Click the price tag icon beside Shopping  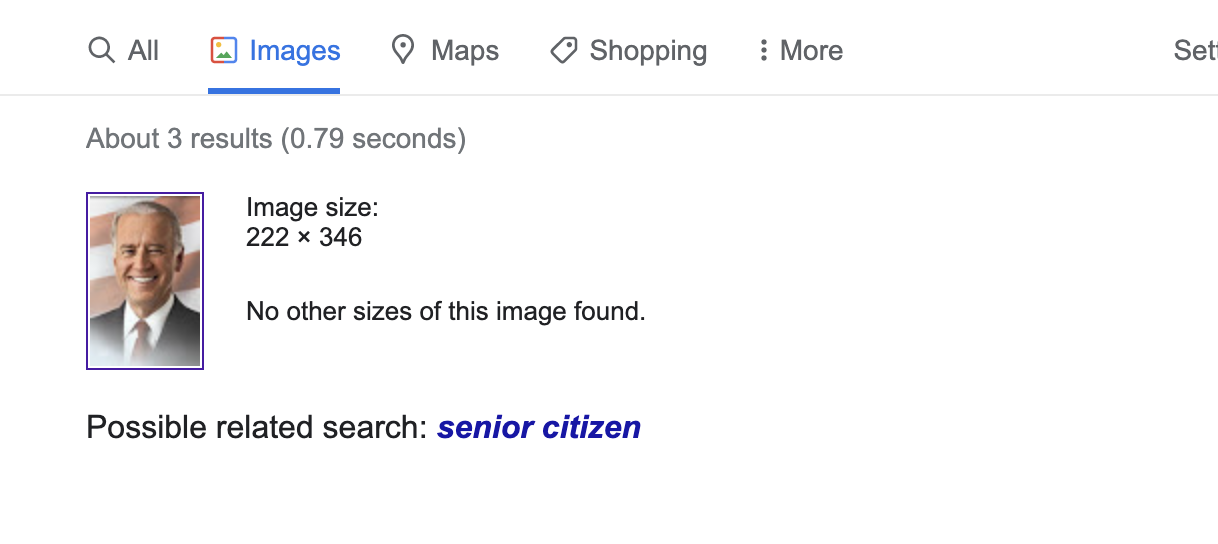tap(564, 50)
